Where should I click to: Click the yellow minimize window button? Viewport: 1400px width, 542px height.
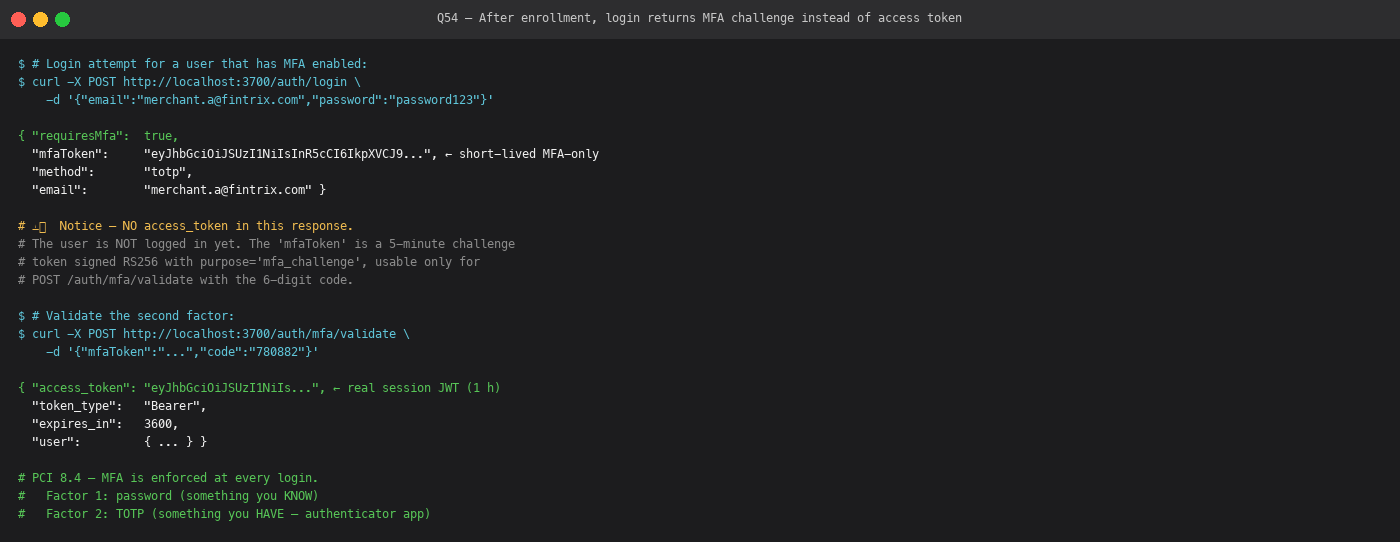(x=40, y=19)
